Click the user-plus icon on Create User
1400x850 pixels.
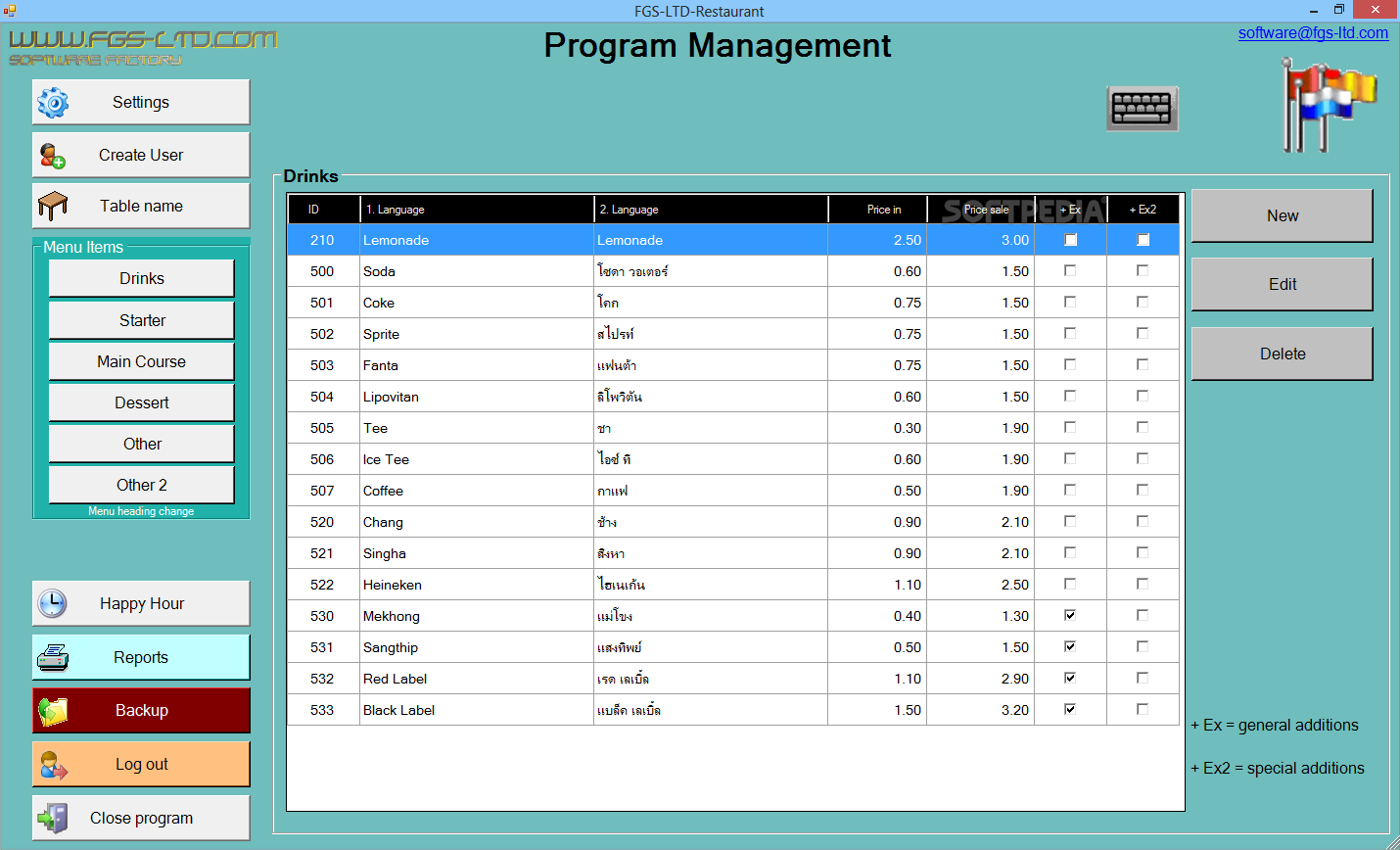(53, 155)
